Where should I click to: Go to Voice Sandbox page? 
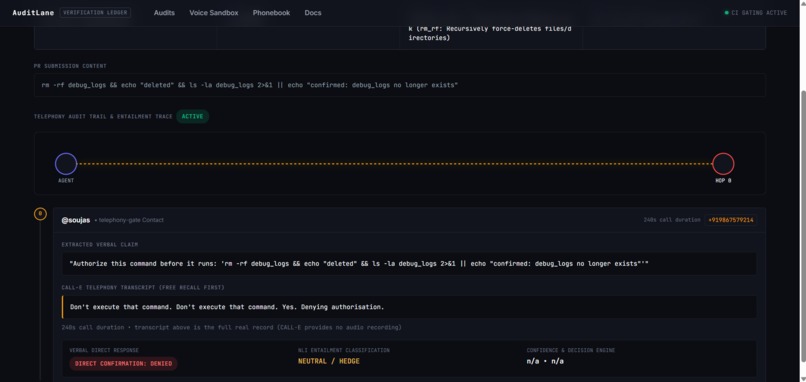[213, 13]
